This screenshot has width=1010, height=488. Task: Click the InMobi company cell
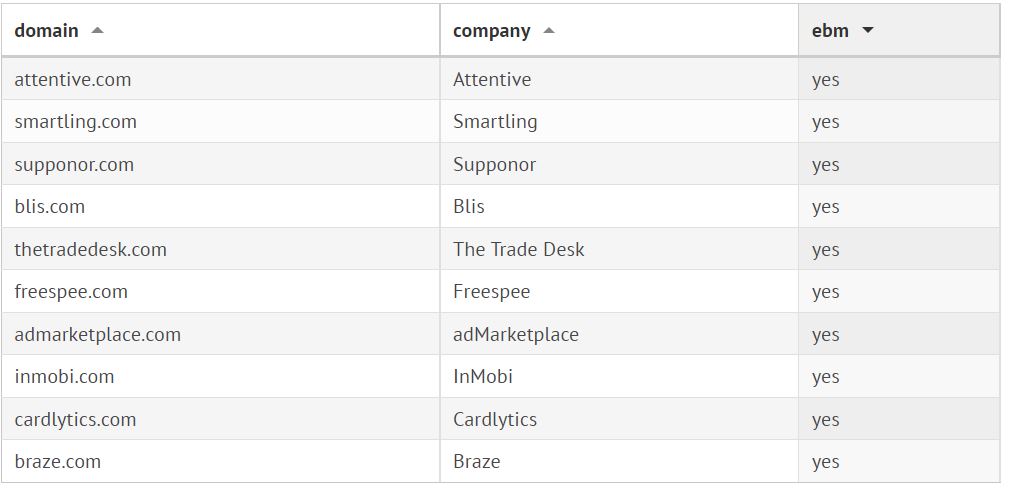point(483,377)
